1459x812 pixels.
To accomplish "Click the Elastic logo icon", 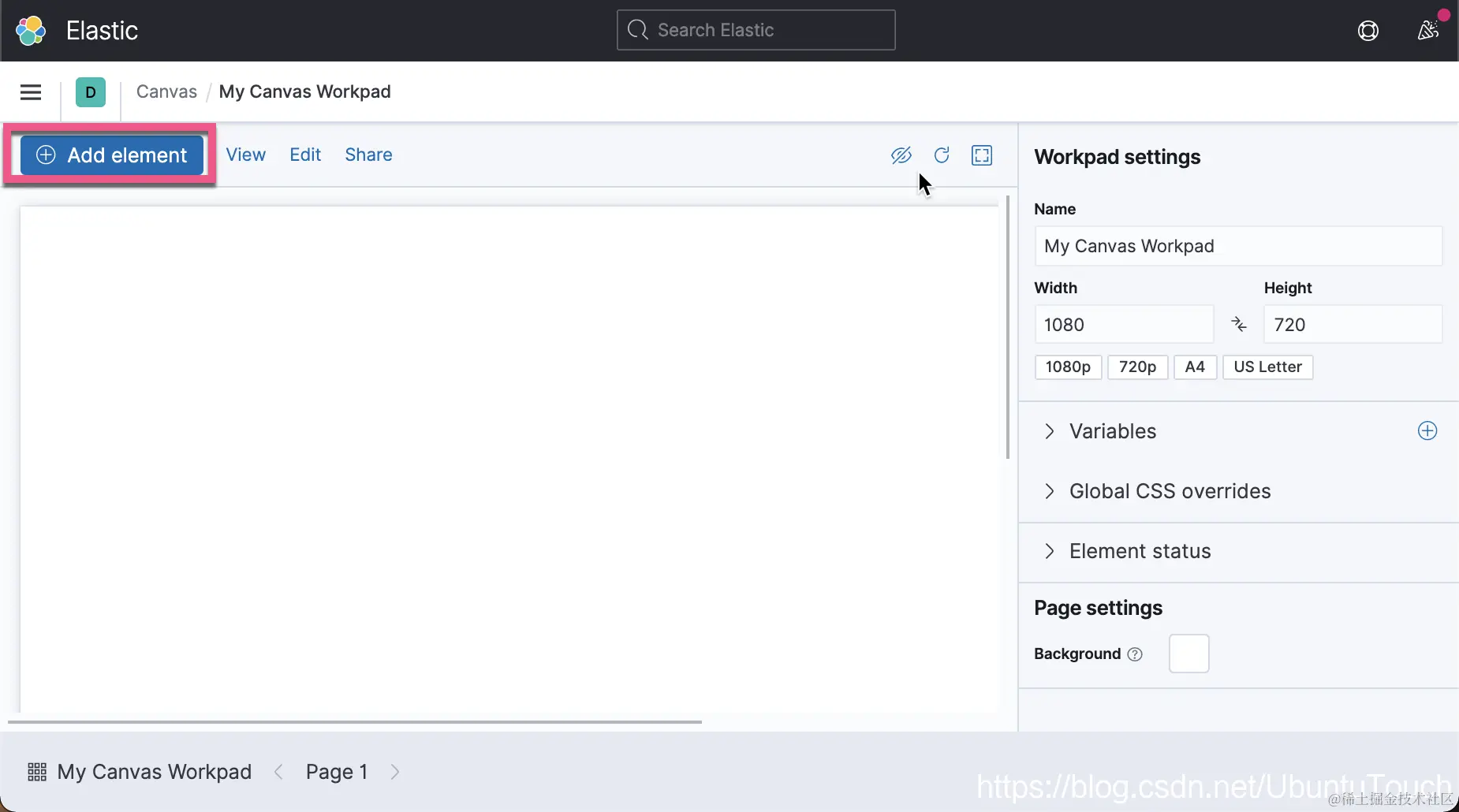I will tap(31, 31).
